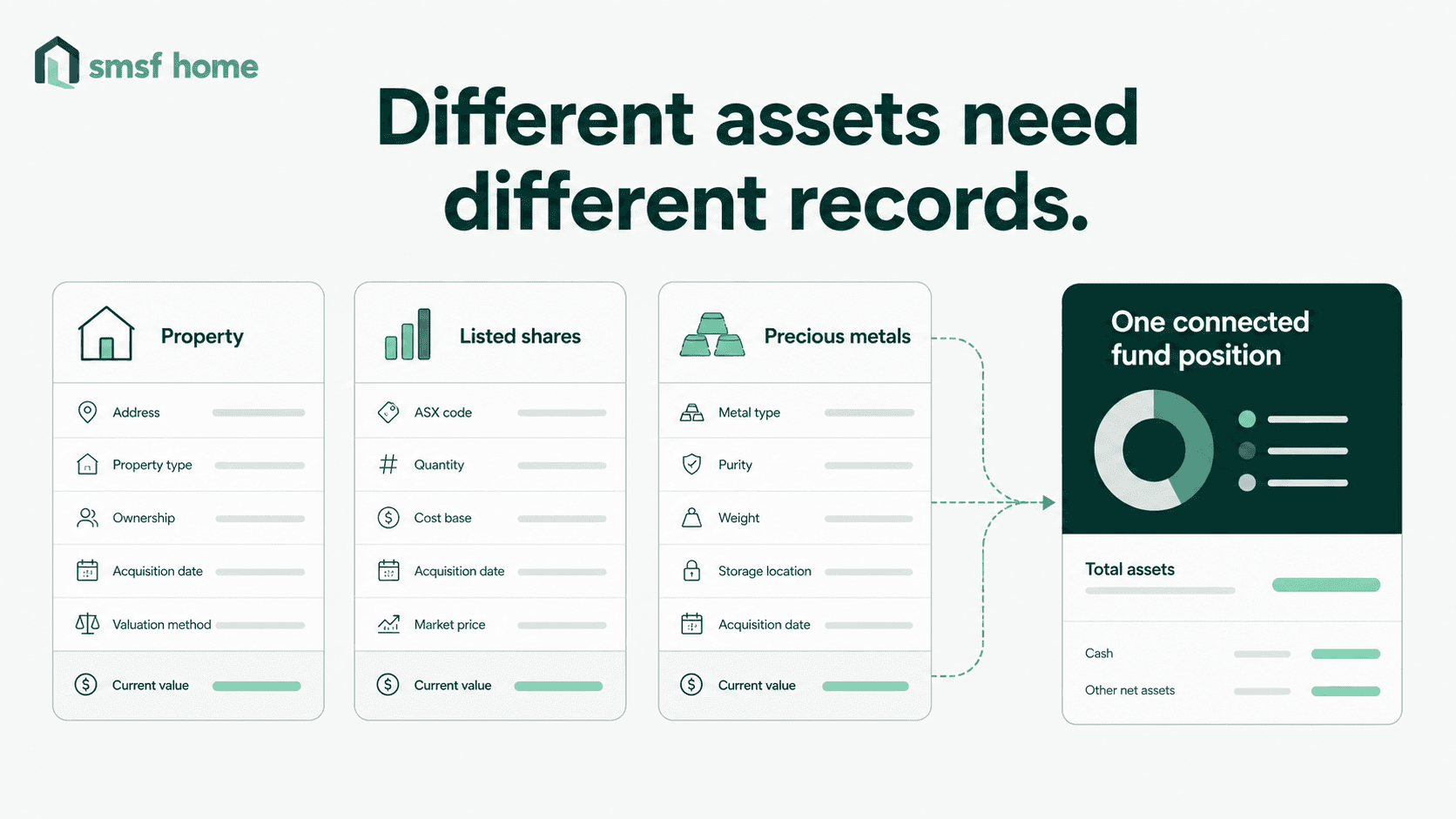The image size is (1456, 819).
Task: Click the Property type house icon
Action: tap(87, 464)
